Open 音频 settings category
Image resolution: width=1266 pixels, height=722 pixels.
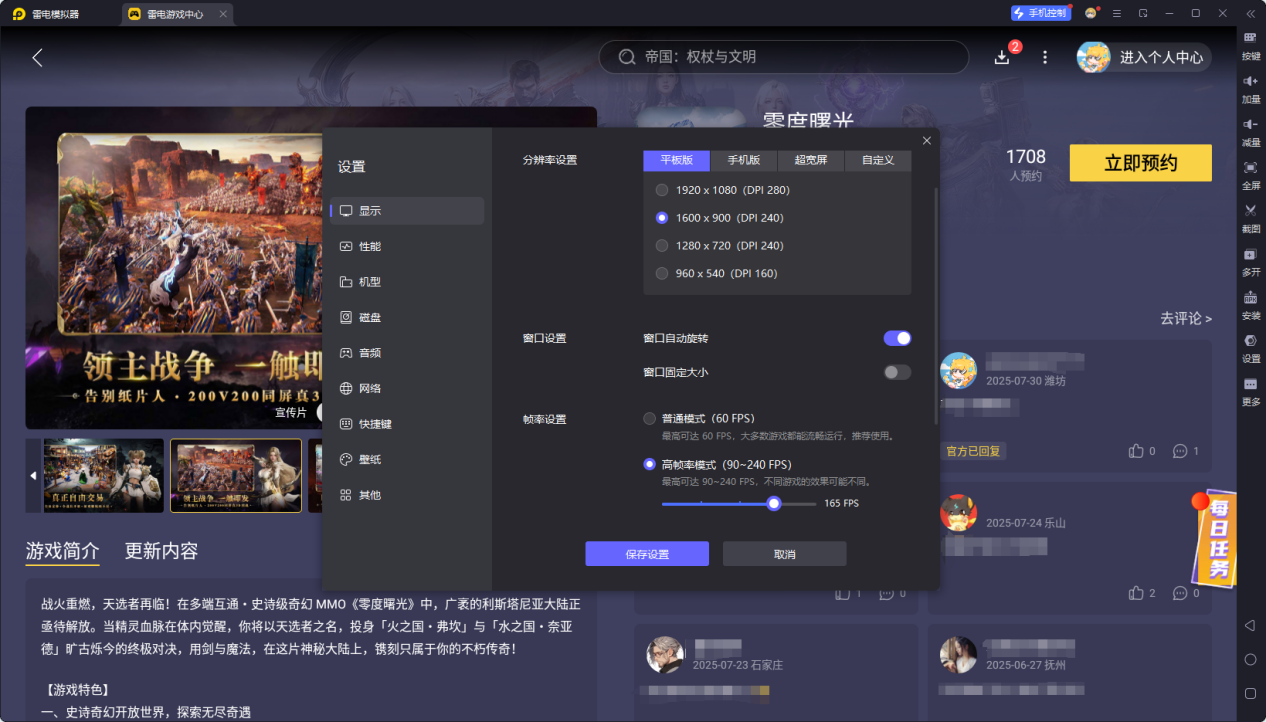tap(407, 353)
